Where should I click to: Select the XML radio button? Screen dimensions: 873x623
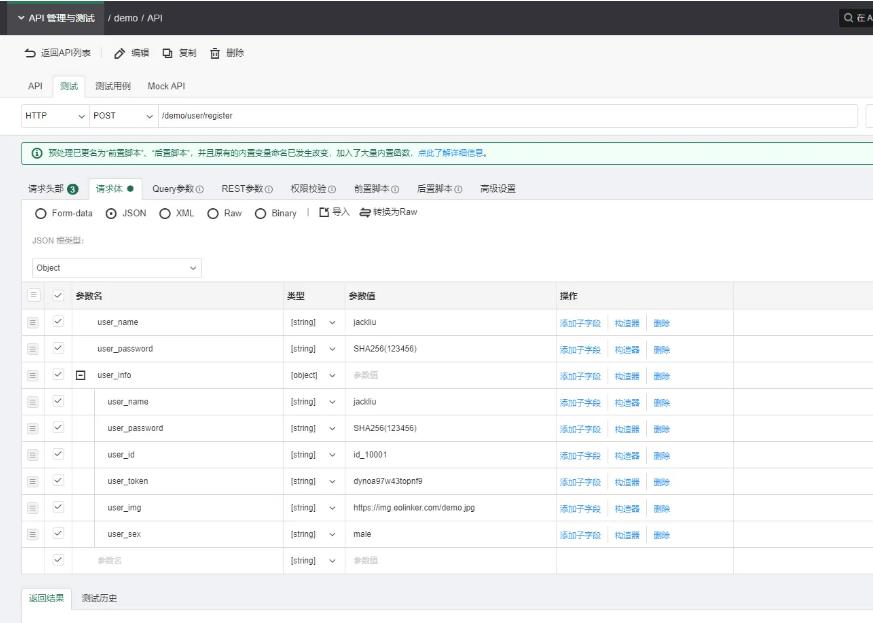coord(165,213)
